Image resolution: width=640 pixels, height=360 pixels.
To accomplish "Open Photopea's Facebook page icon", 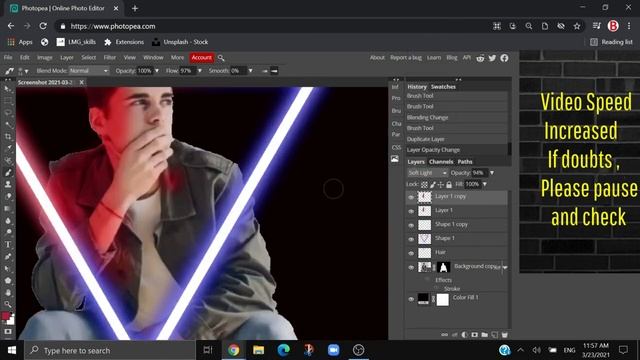I will tap(504, 58).
